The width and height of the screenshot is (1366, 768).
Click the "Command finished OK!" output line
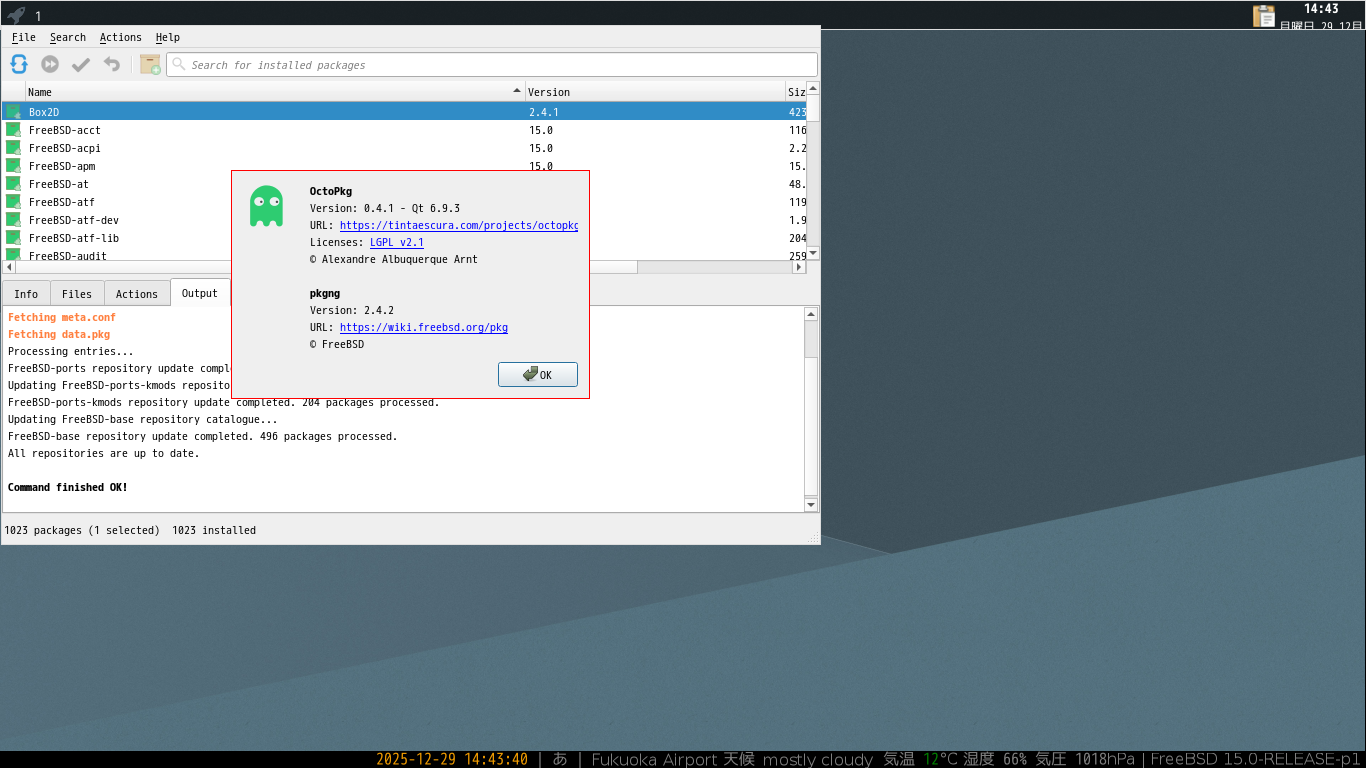point(68,487)
